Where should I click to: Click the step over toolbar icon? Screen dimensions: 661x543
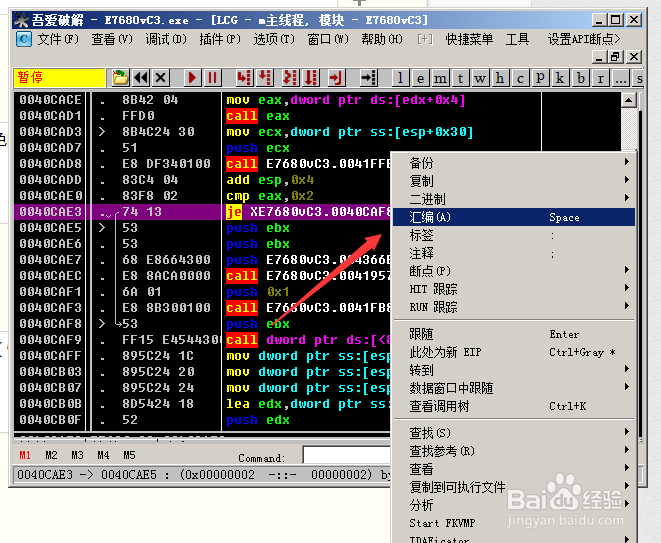click(264, 78)
